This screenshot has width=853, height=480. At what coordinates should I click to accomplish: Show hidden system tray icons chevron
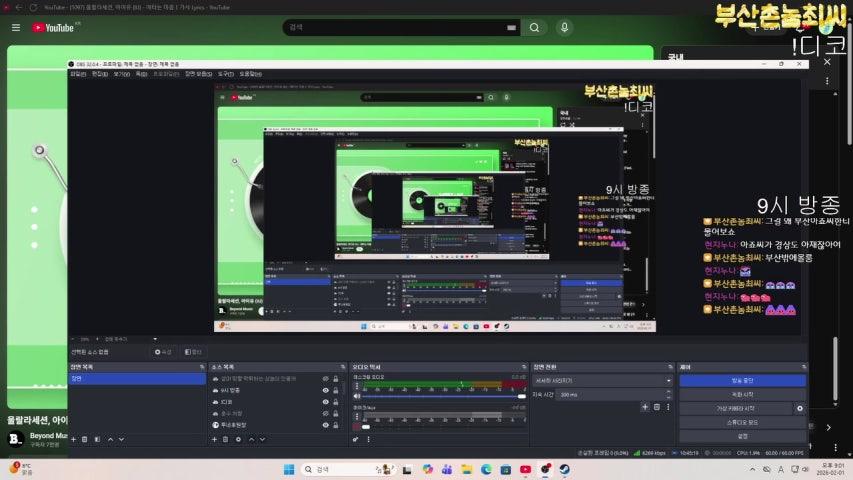tap(752, 469)
